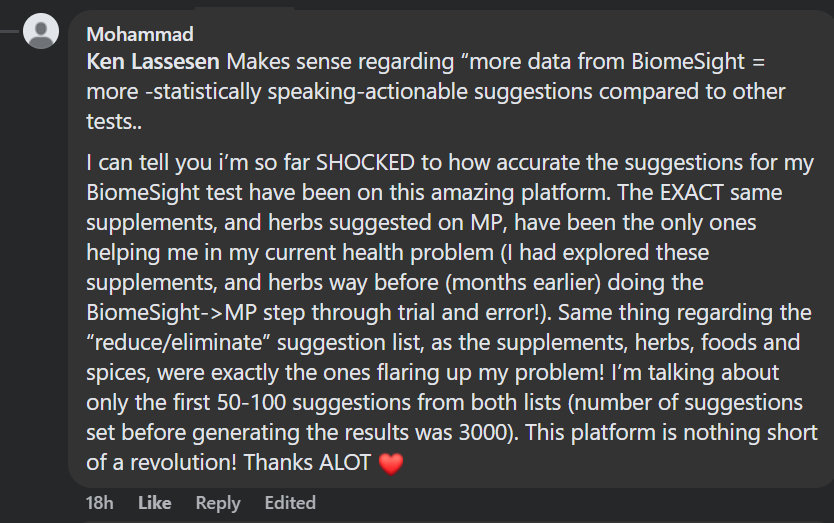
Task: Click the word "revolution!" in the last line
Action: (x=184, y=463)
